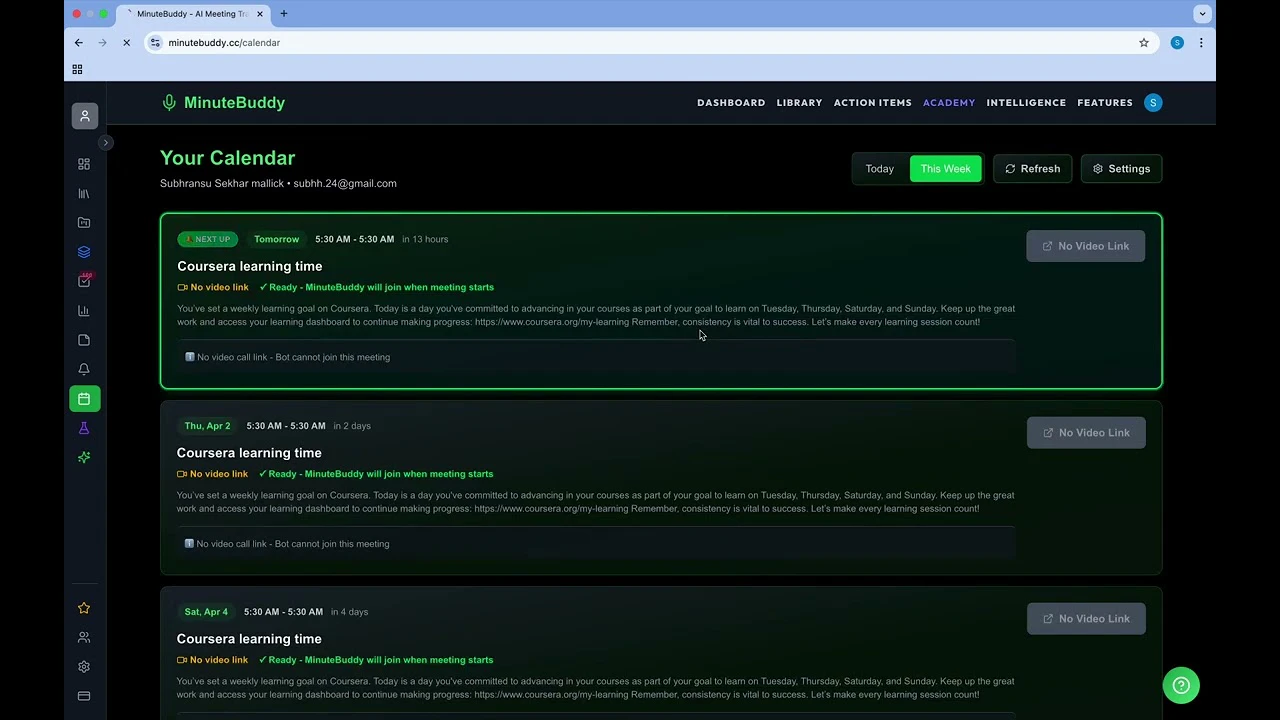Open the folder icon in sidebar
This screenshot has width=1280, height=720.
[84, 223]
